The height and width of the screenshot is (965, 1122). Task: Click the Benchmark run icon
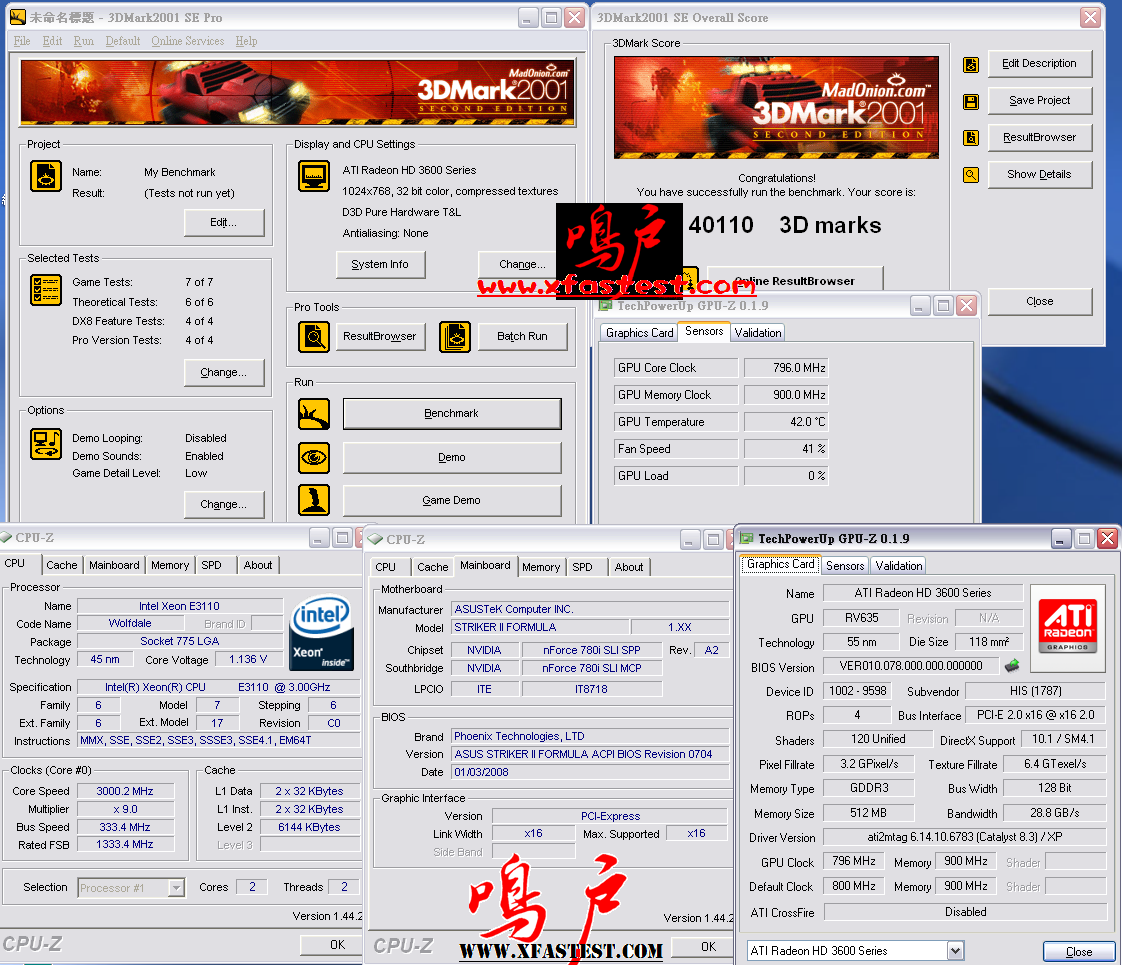(313, 414)
